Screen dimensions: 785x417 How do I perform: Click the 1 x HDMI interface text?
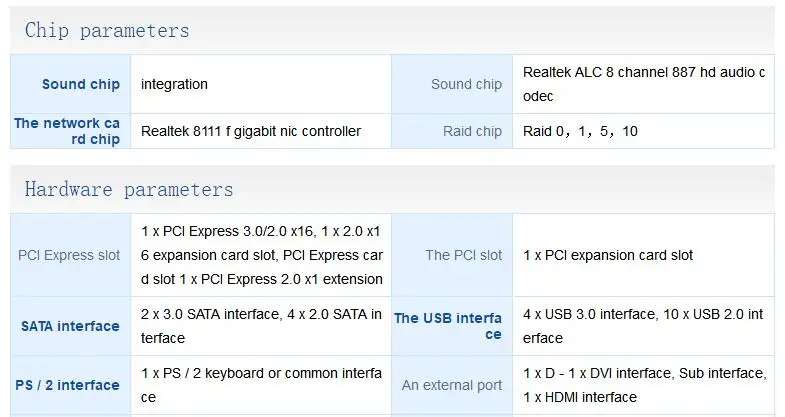580,397
